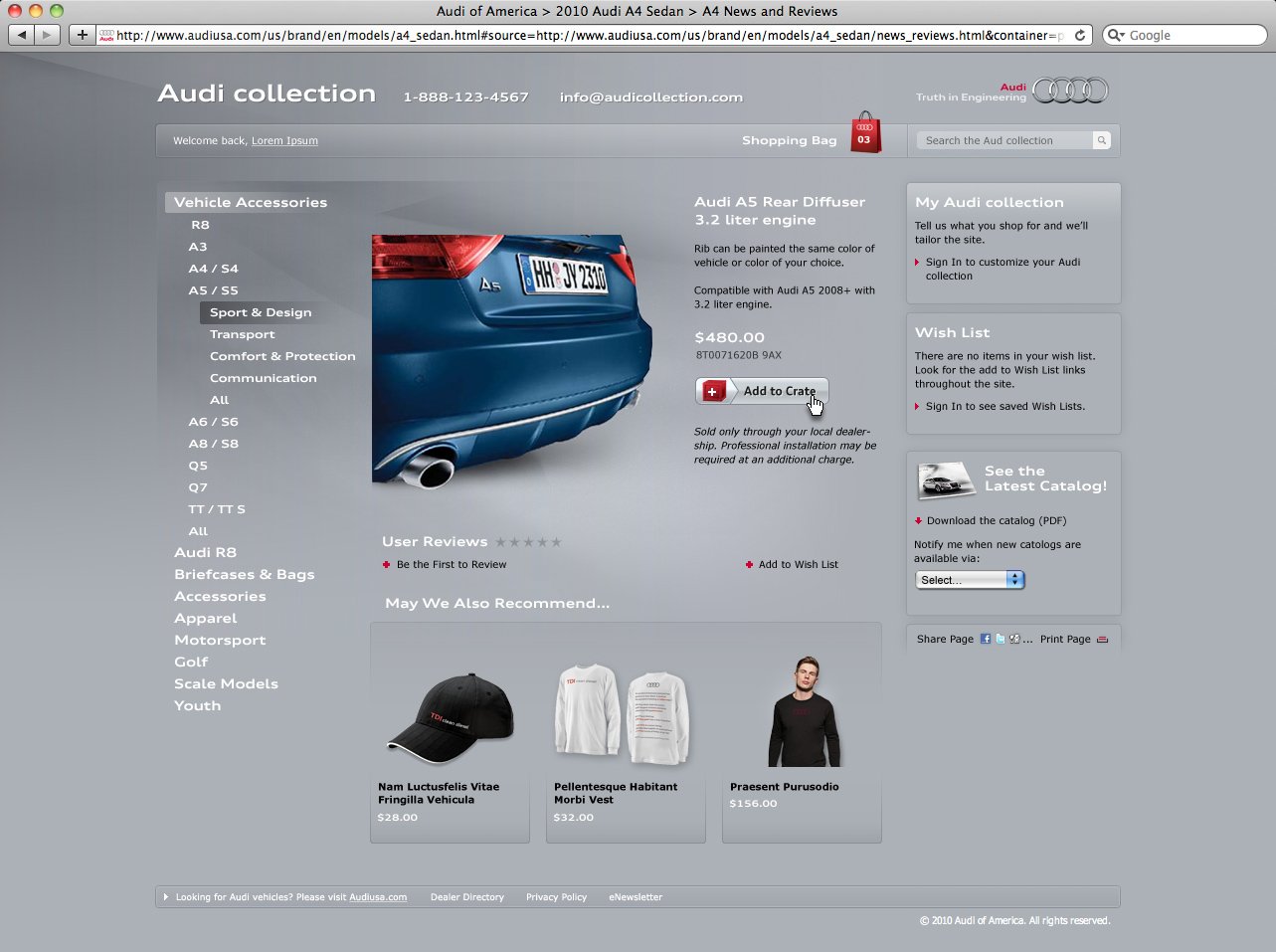
Task: Open the Praesent Purusodio sweater thumbnail
Action: [804, 711]
